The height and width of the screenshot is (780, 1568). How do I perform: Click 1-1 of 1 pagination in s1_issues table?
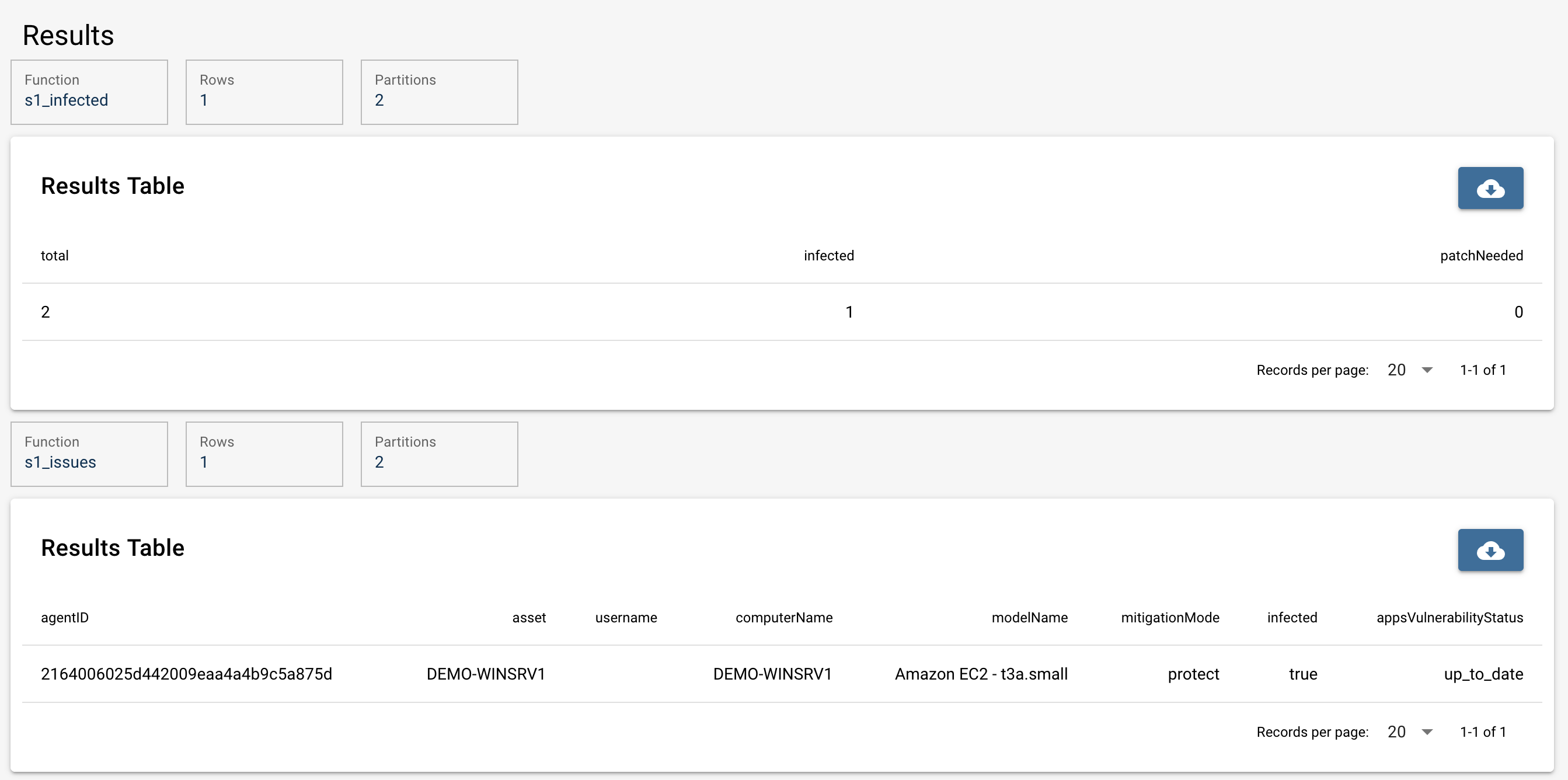[x=1483, y=732]
